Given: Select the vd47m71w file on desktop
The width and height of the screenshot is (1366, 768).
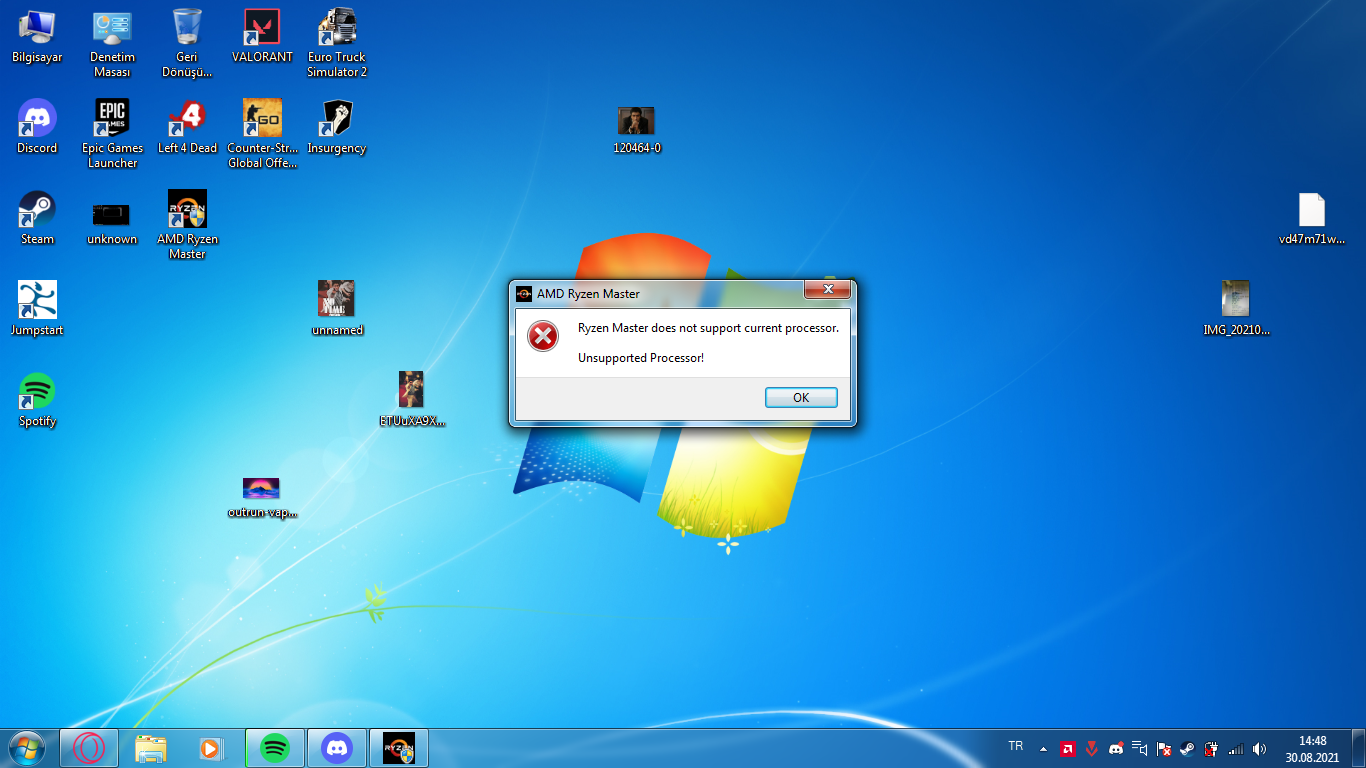Looking at the screenshot, I should tap(1311, 219).
